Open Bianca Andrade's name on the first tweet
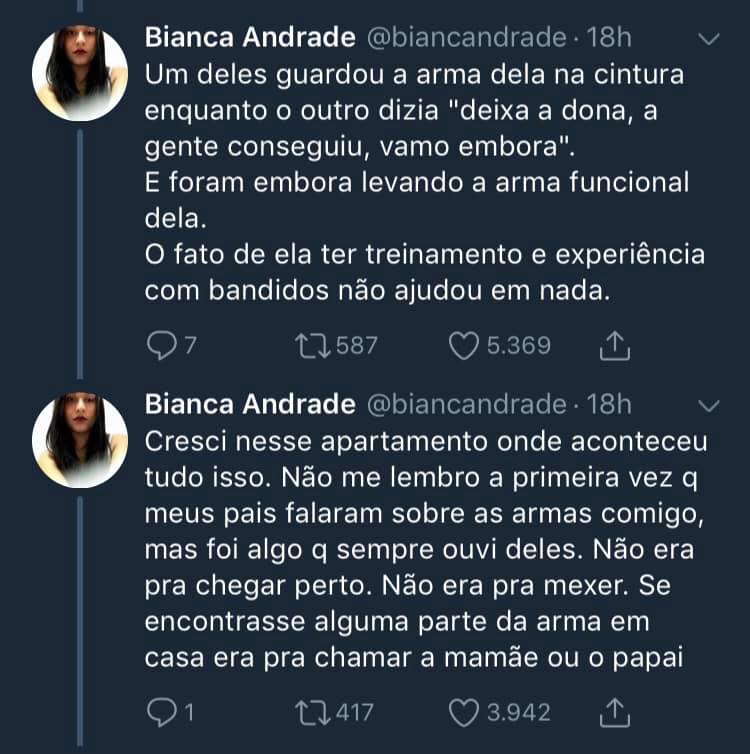Image resolution: width=750 pixels, height=754 pixels. [250, 38]
